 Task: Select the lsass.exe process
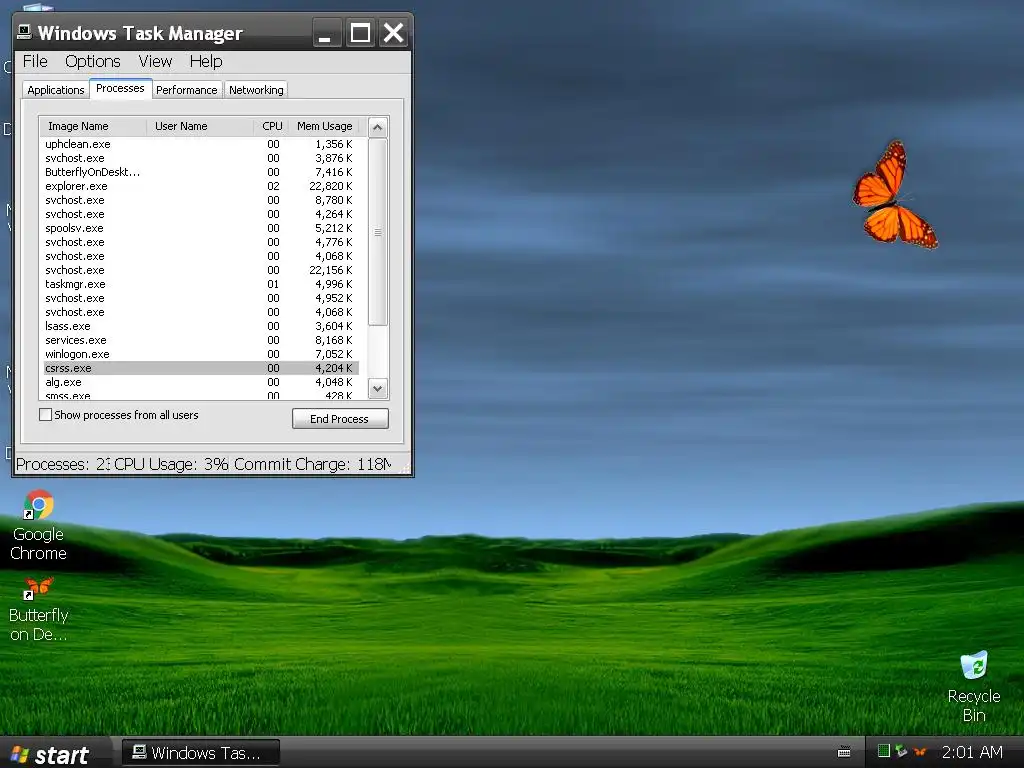tap(201, 326)
